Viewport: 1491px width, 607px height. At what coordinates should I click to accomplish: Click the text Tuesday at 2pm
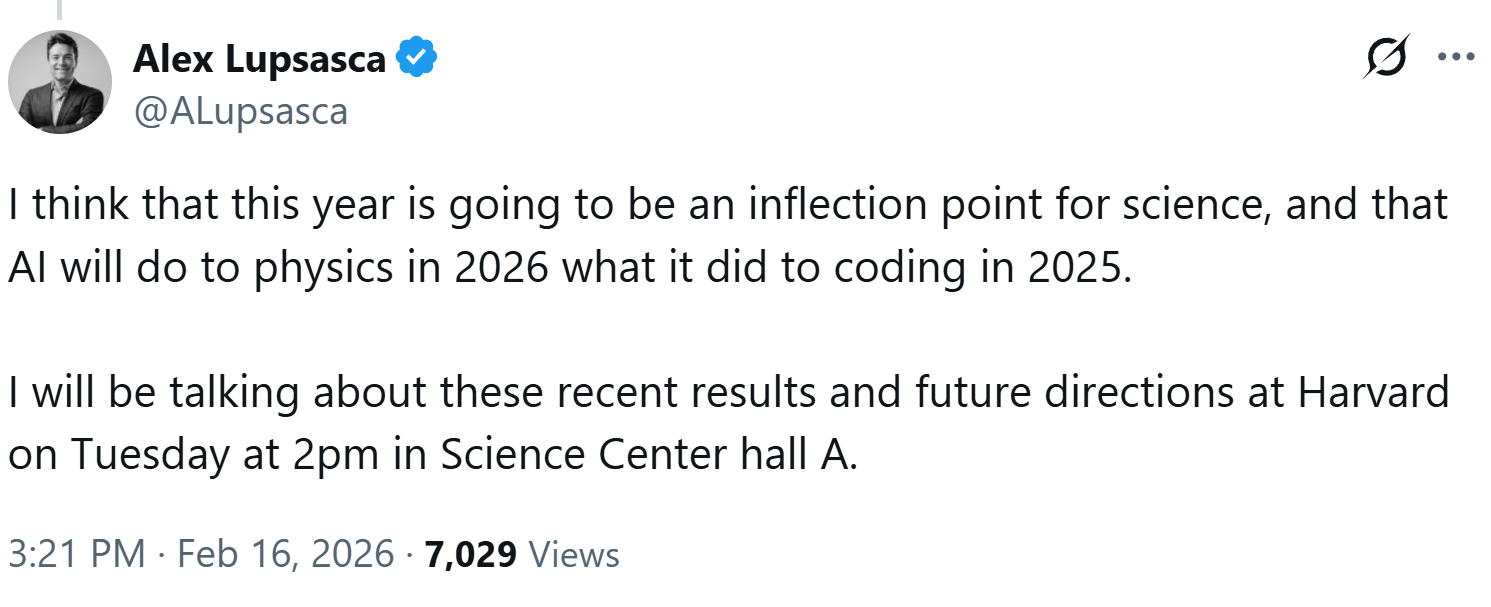coord(209,454)
